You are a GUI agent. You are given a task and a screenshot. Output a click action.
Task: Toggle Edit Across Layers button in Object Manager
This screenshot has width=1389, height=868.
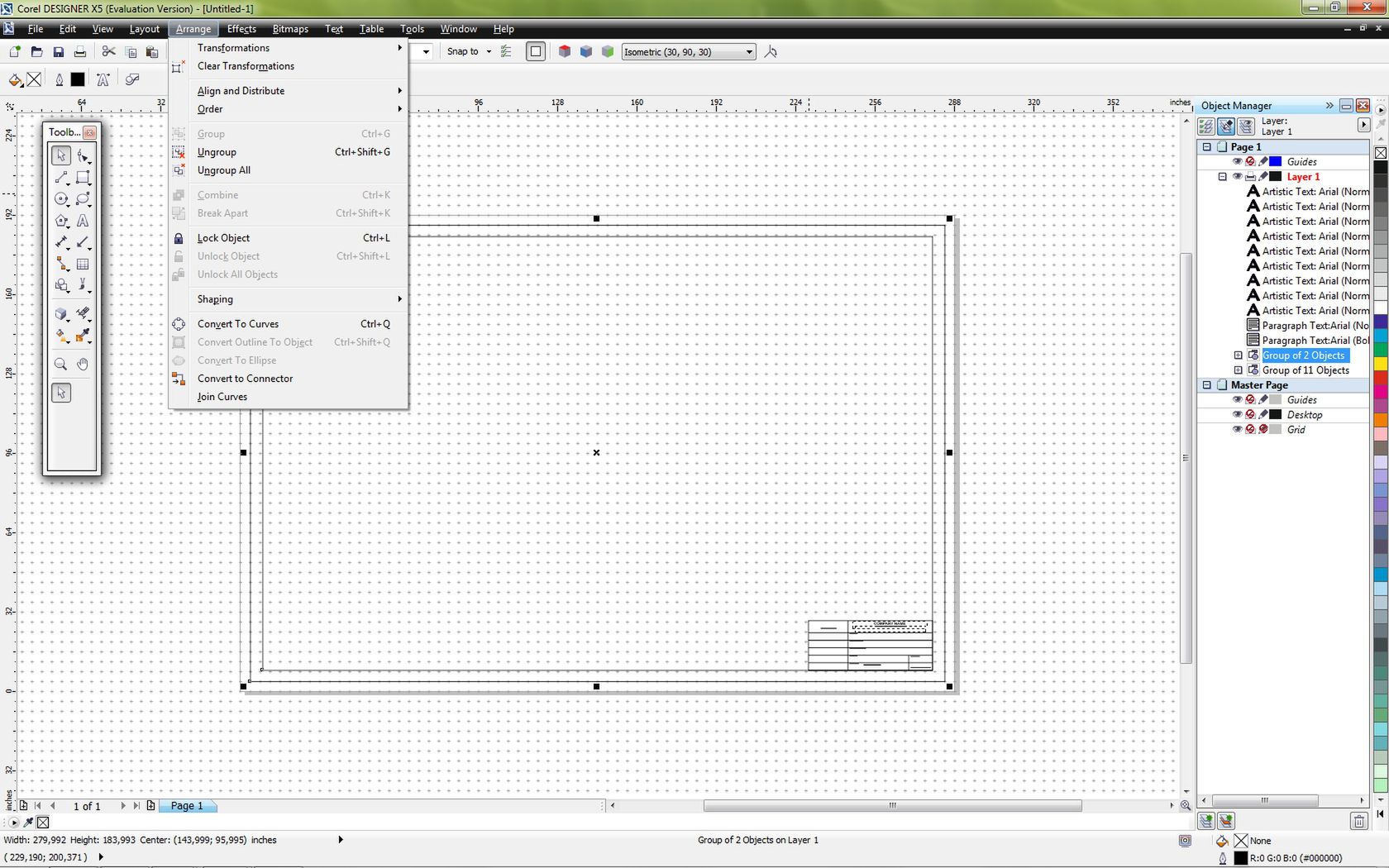click(1226, 126)
